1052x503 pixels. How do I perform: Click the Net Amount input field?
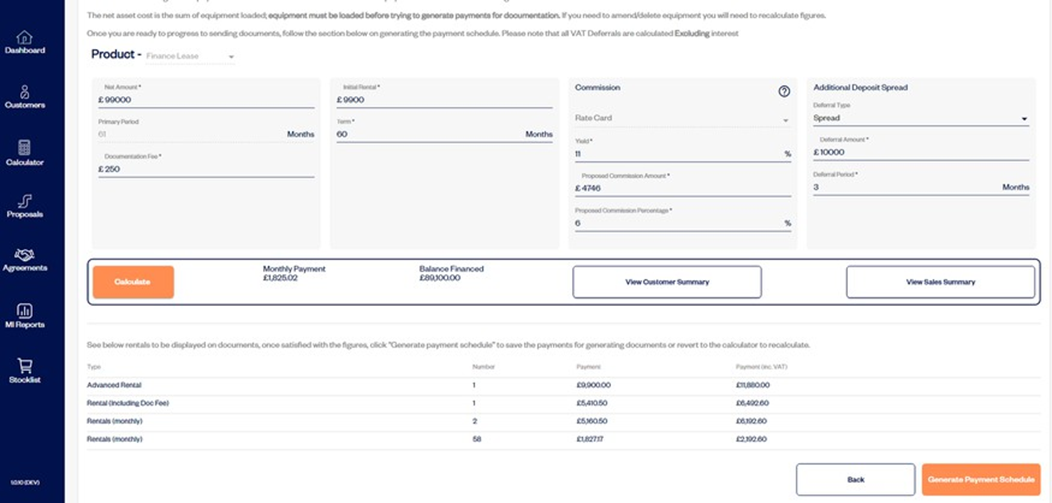206,100
